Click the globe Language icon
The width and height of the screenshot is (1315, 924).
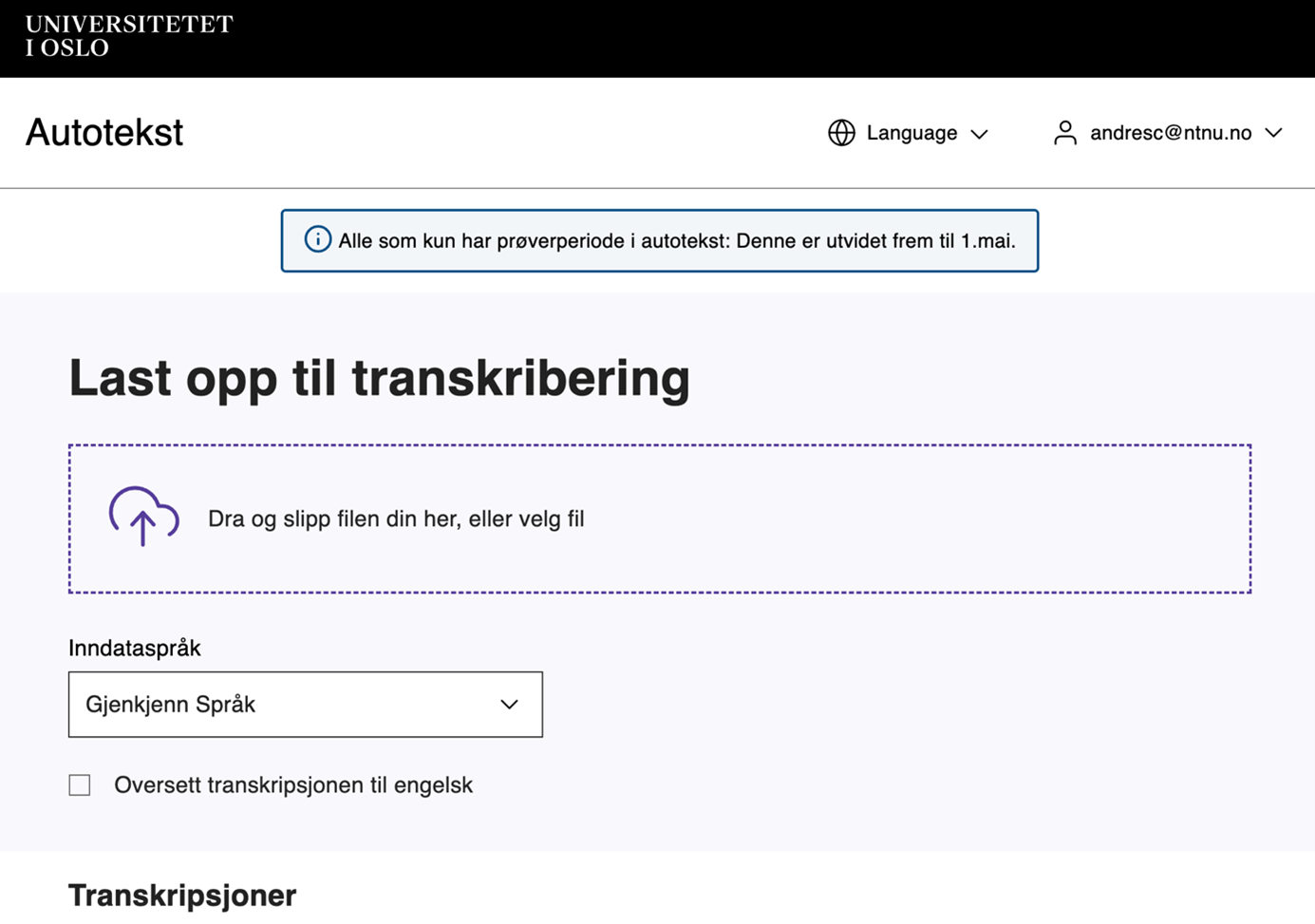pyautogui.click(x=841, y=133)
